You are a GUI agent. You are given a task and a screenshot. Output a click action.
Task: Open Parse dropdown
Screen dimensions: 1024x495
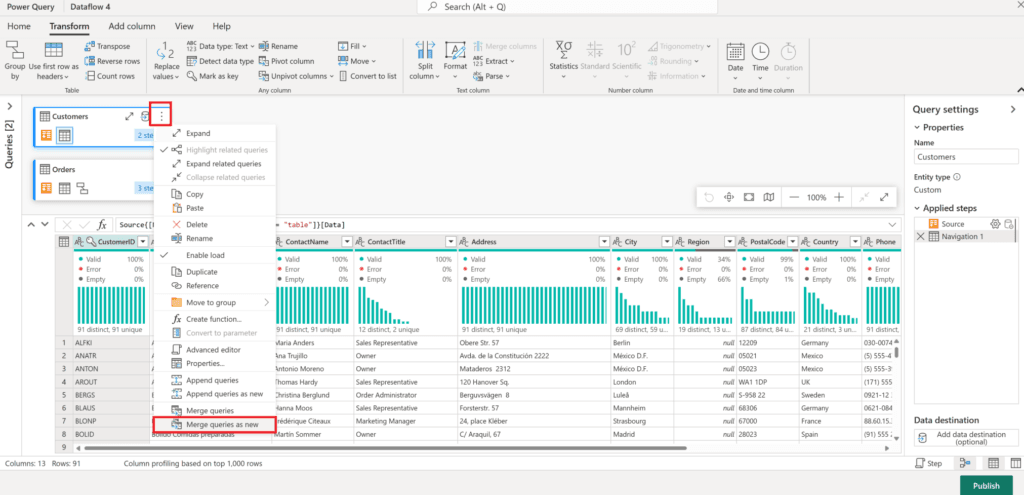click(x=490, y=76)
